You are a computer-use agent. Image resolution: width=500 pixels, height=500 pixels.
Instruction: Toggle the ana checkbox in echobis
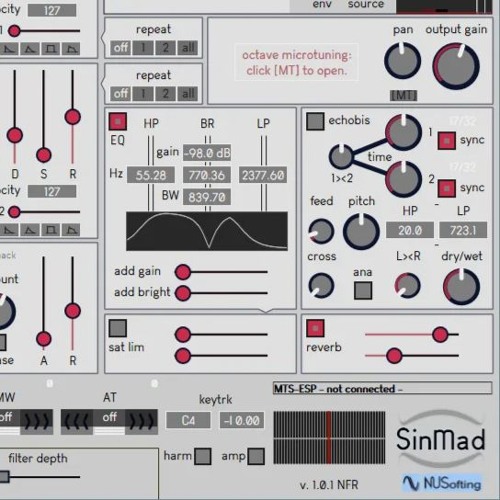click(363, 290)
